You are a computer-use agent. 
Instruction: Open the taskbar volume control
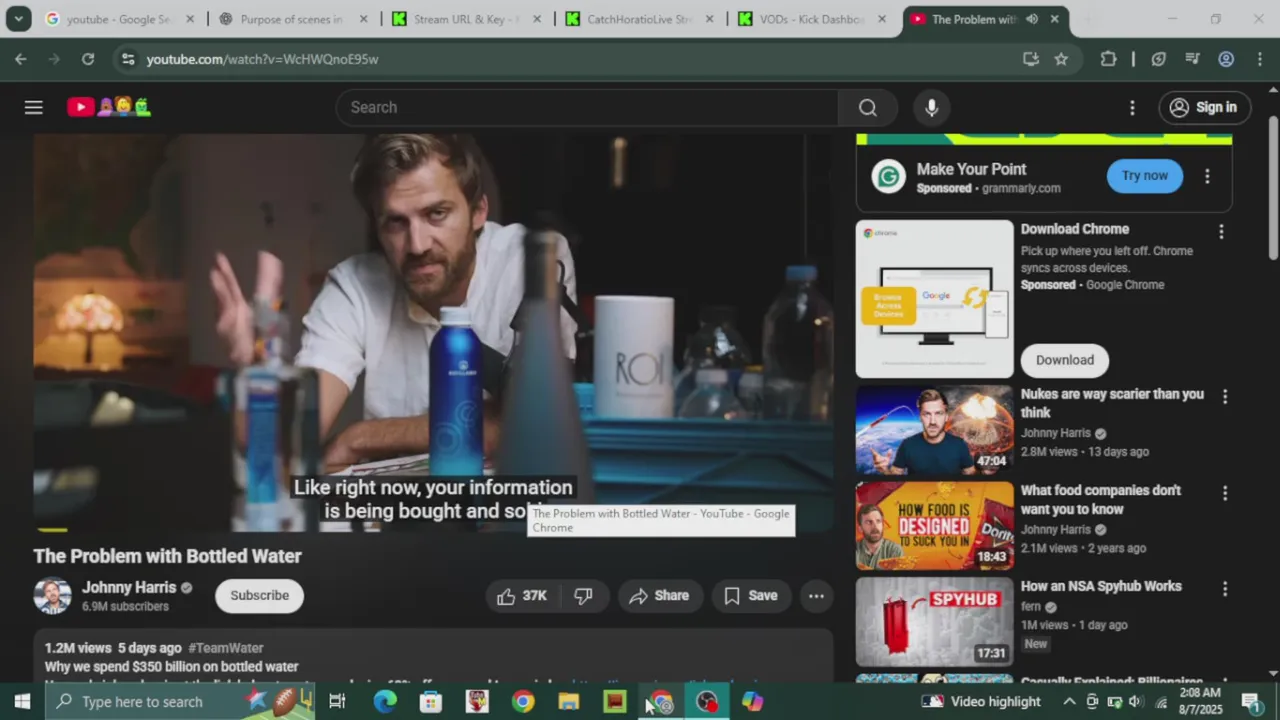(x=1135, y=701)
